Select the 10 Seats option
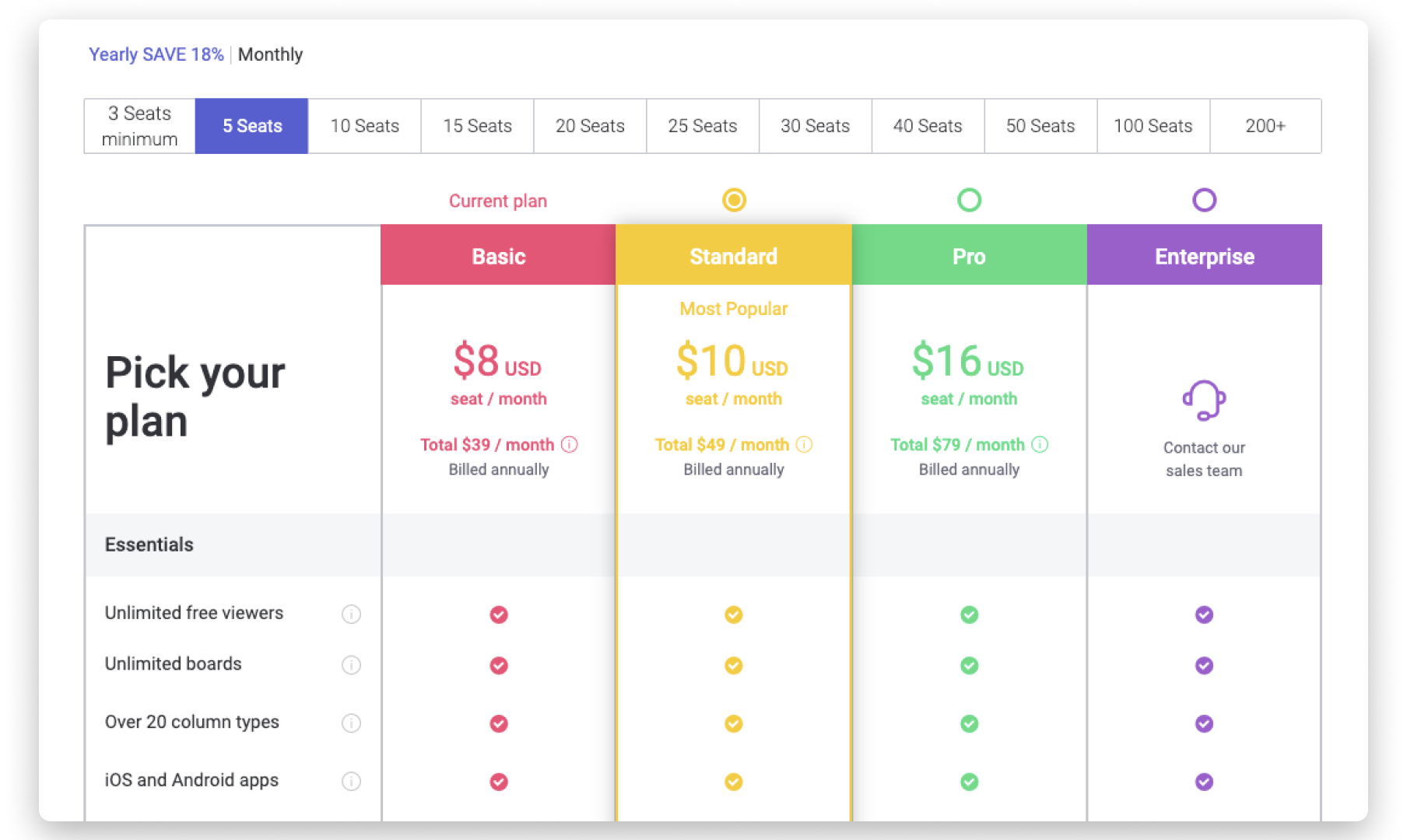 (364, 126)
